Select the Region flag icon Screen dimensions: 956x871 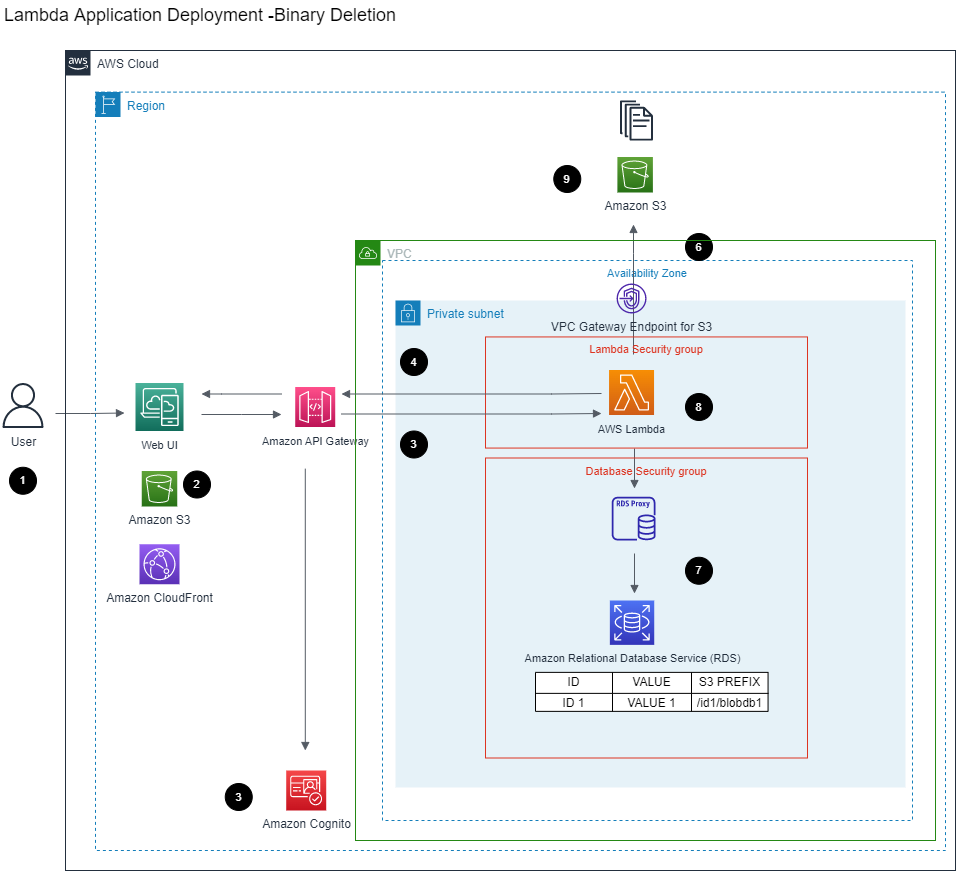click(108, 105)
